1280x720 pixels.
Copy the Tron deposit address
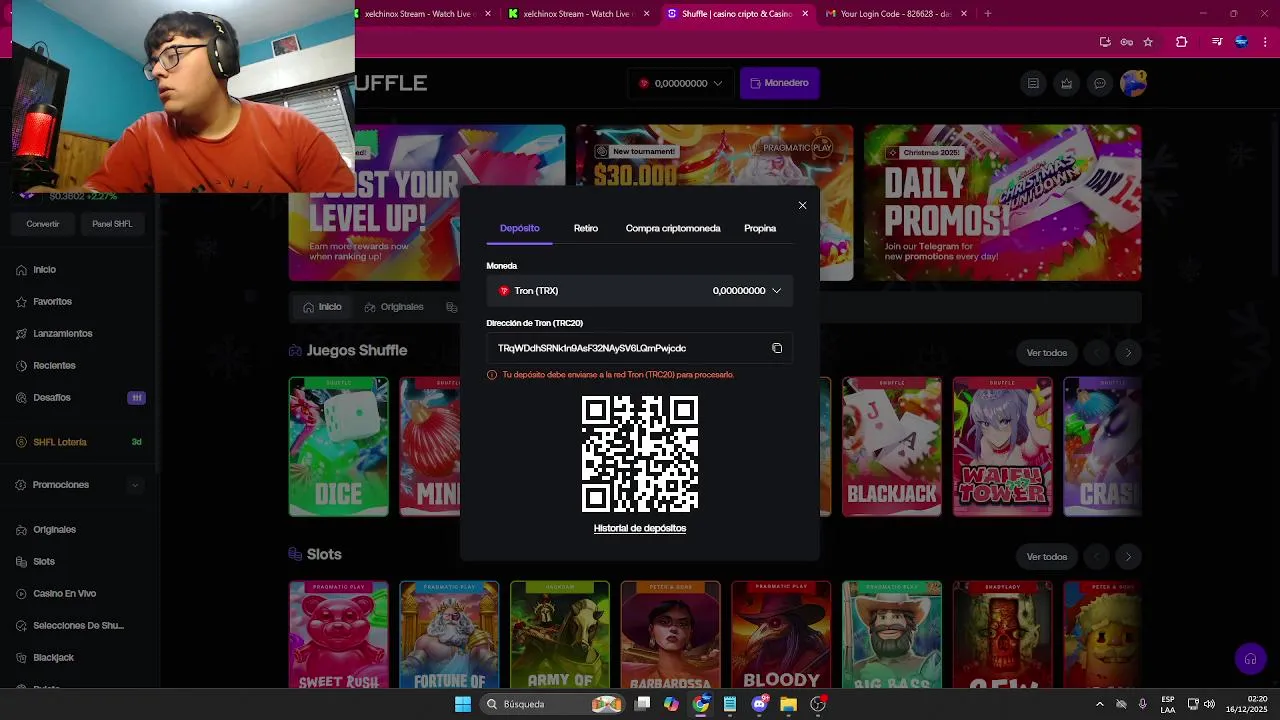777,348
